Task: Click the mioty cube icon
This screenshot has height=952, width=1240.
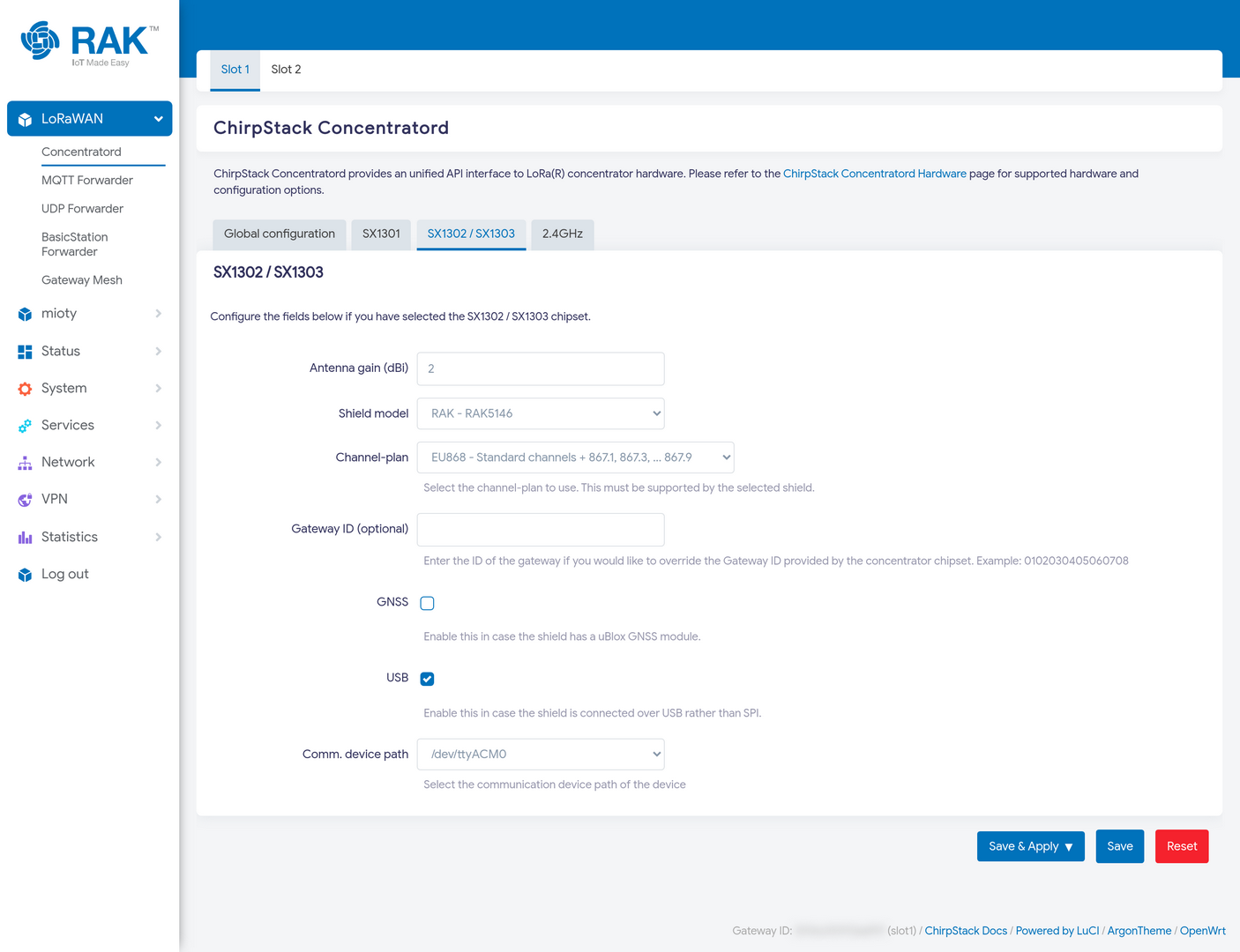Action: coord(25,314)
